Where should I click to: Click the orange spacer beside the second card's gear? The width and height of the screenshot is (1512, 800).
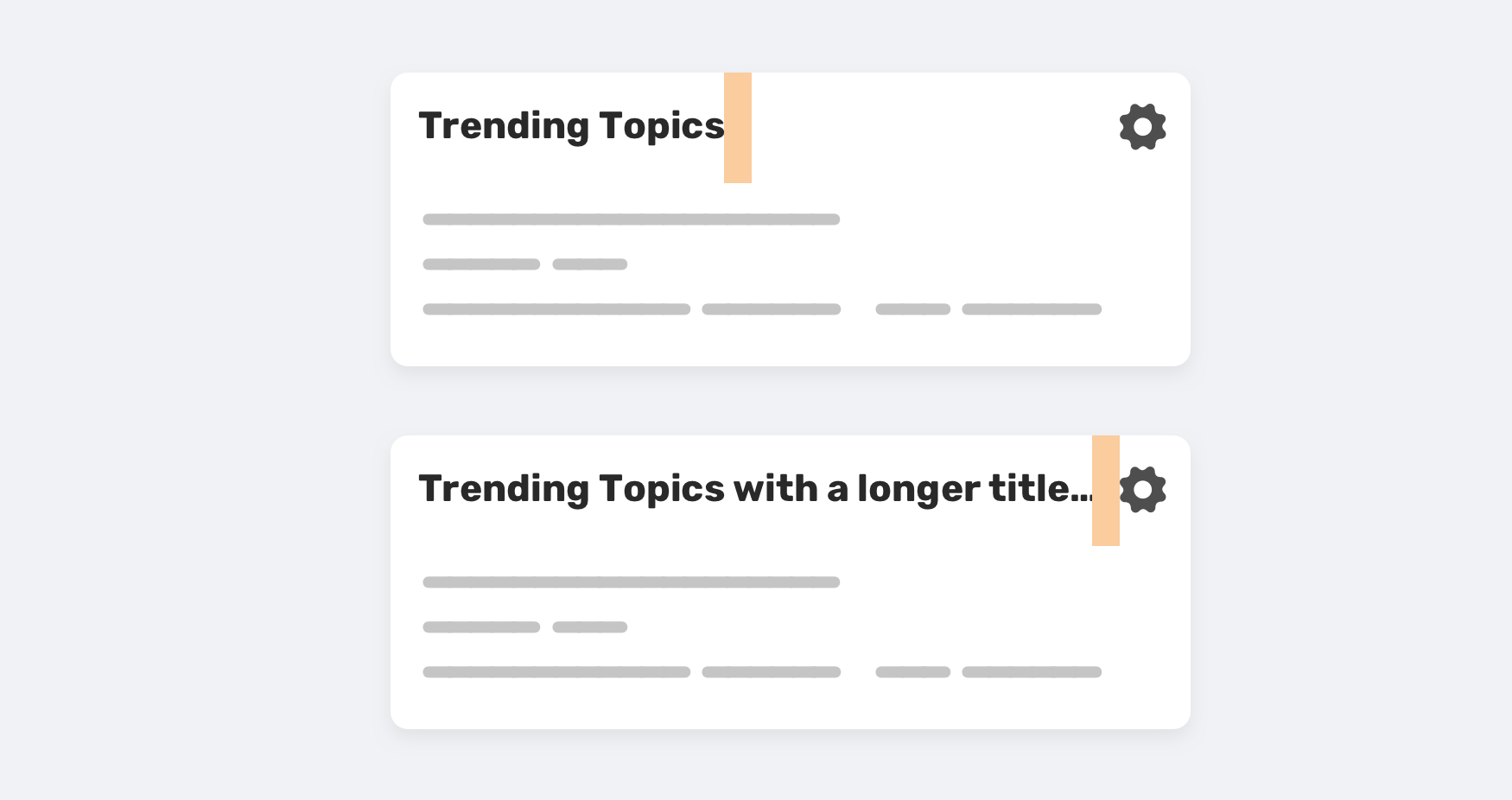pos(1106,491)
